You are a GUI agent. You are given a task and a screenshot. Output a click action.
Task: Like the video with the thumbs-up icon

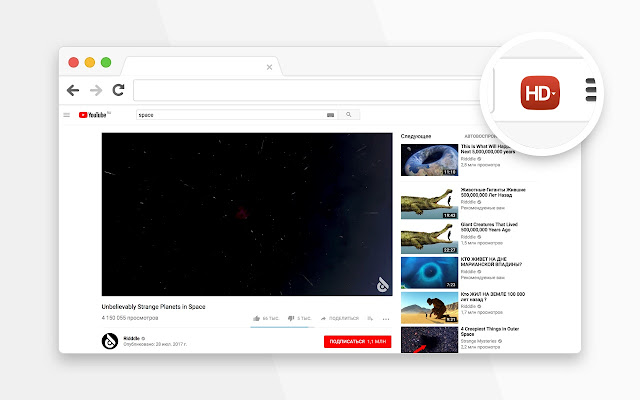coord(256,318)
